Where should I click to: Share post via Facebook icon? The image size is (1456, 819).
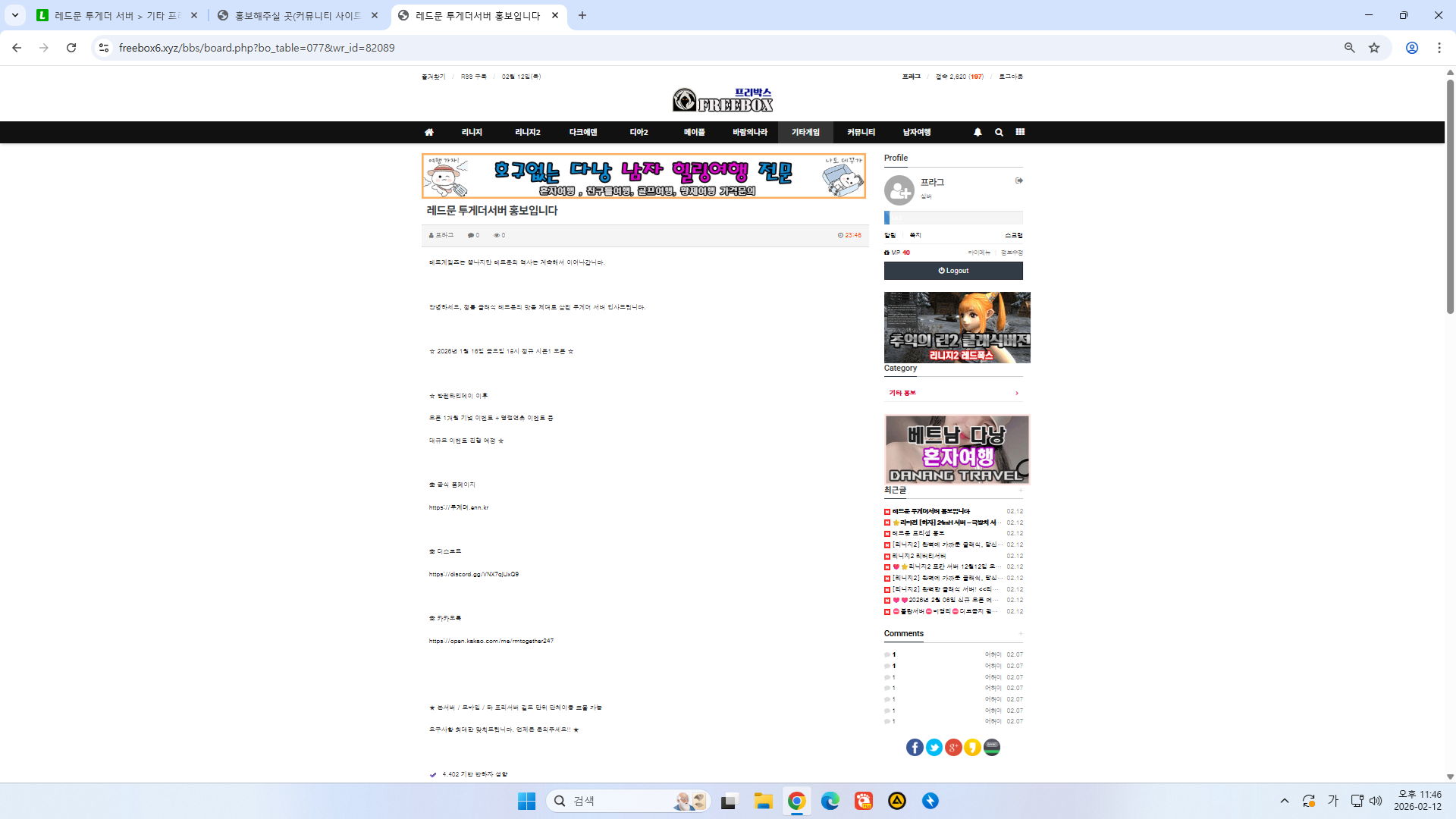click(x=915, y=748)
